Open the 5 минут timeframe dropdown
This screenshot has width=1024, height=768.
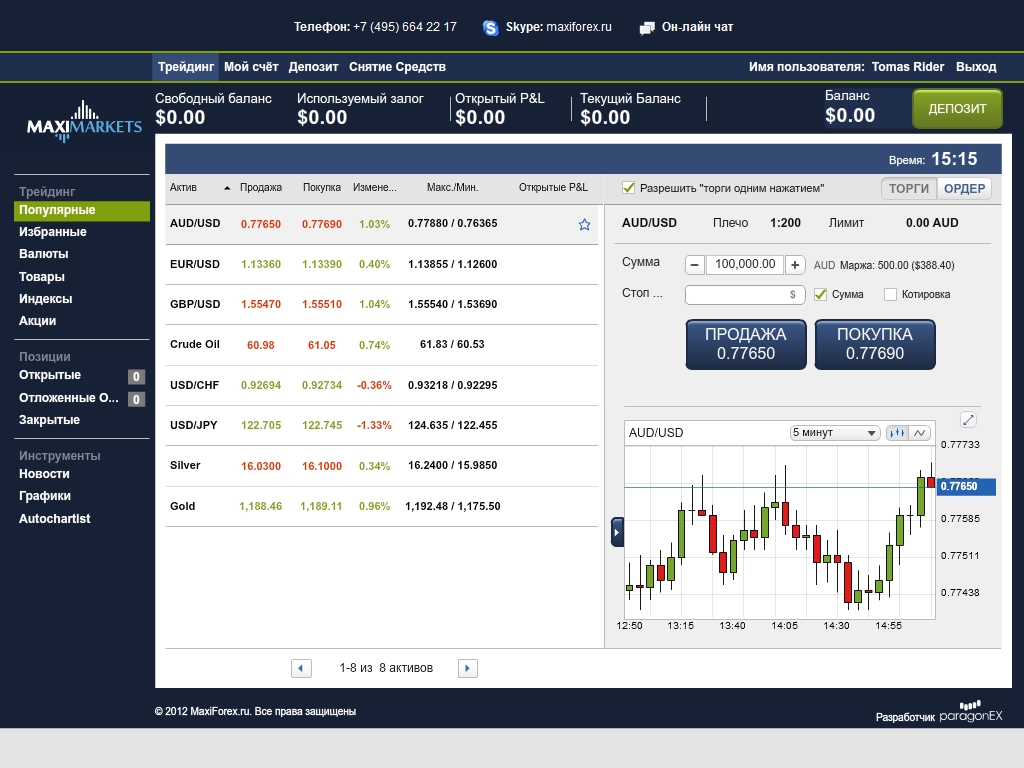tap(834, 433)
